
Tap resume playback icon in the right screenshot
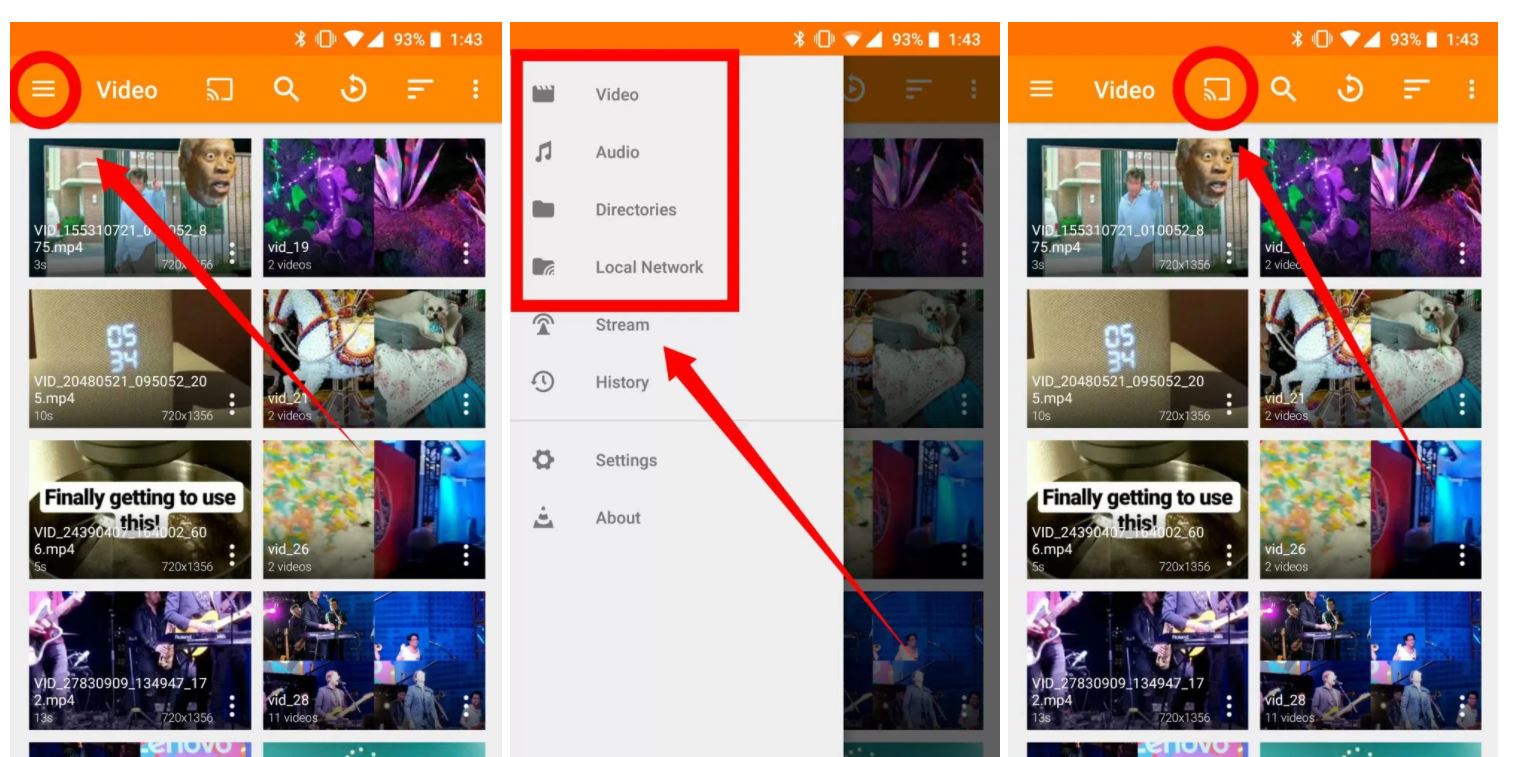pos(1350,90)
